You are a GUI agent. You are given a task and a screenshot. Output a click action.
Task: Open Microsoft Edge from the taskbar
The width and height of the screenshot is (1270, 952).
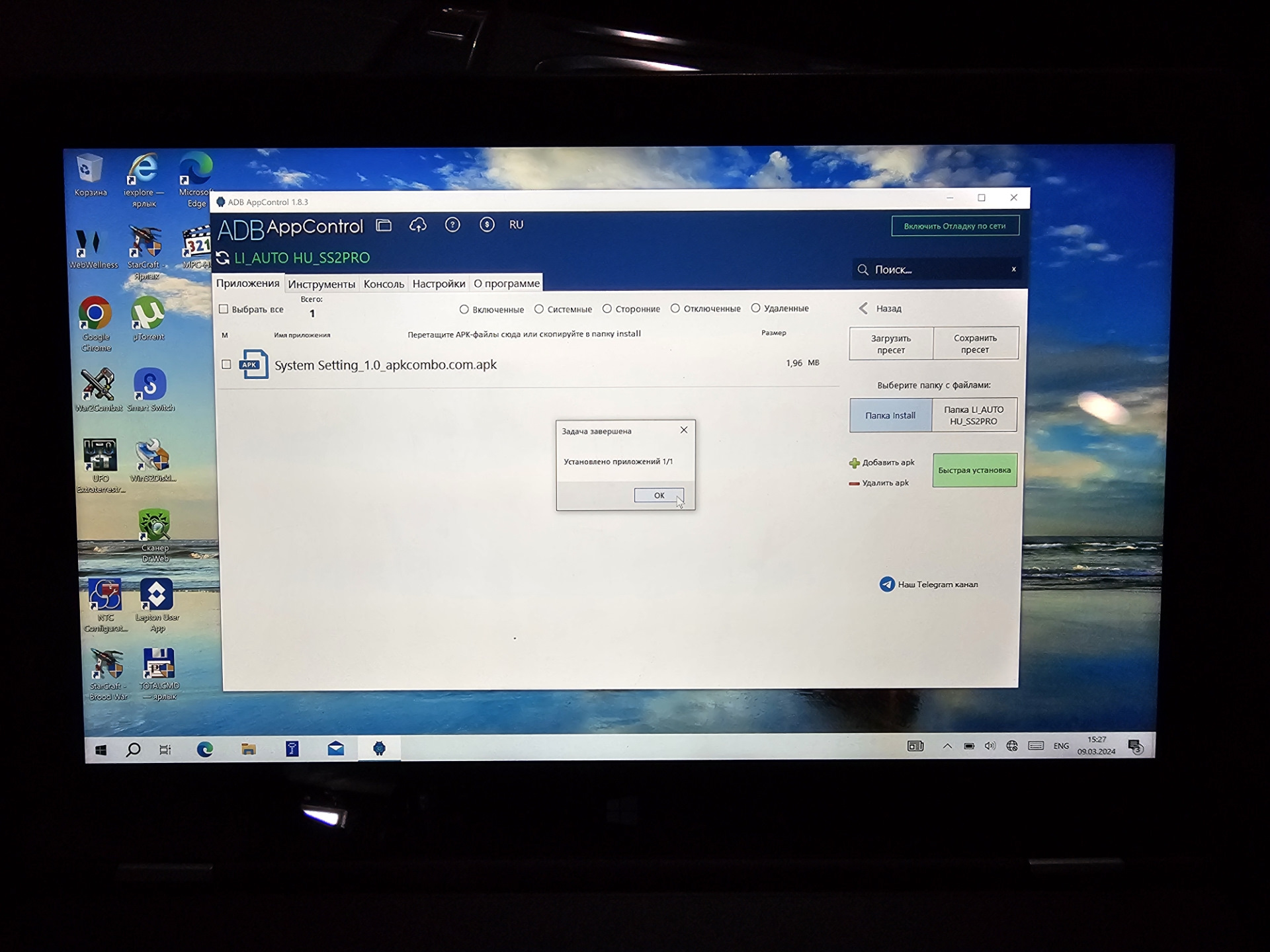point(205,749)
